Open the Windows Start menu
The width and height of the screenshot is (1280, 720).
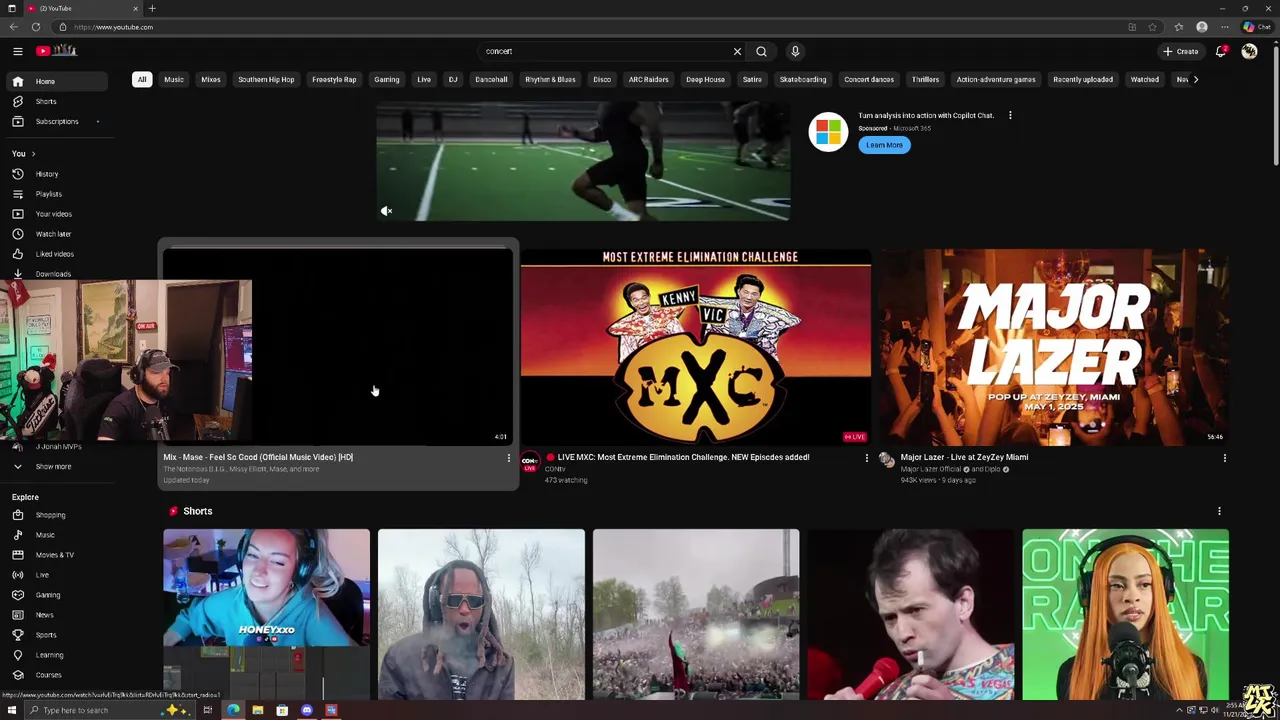coord(12,710)
